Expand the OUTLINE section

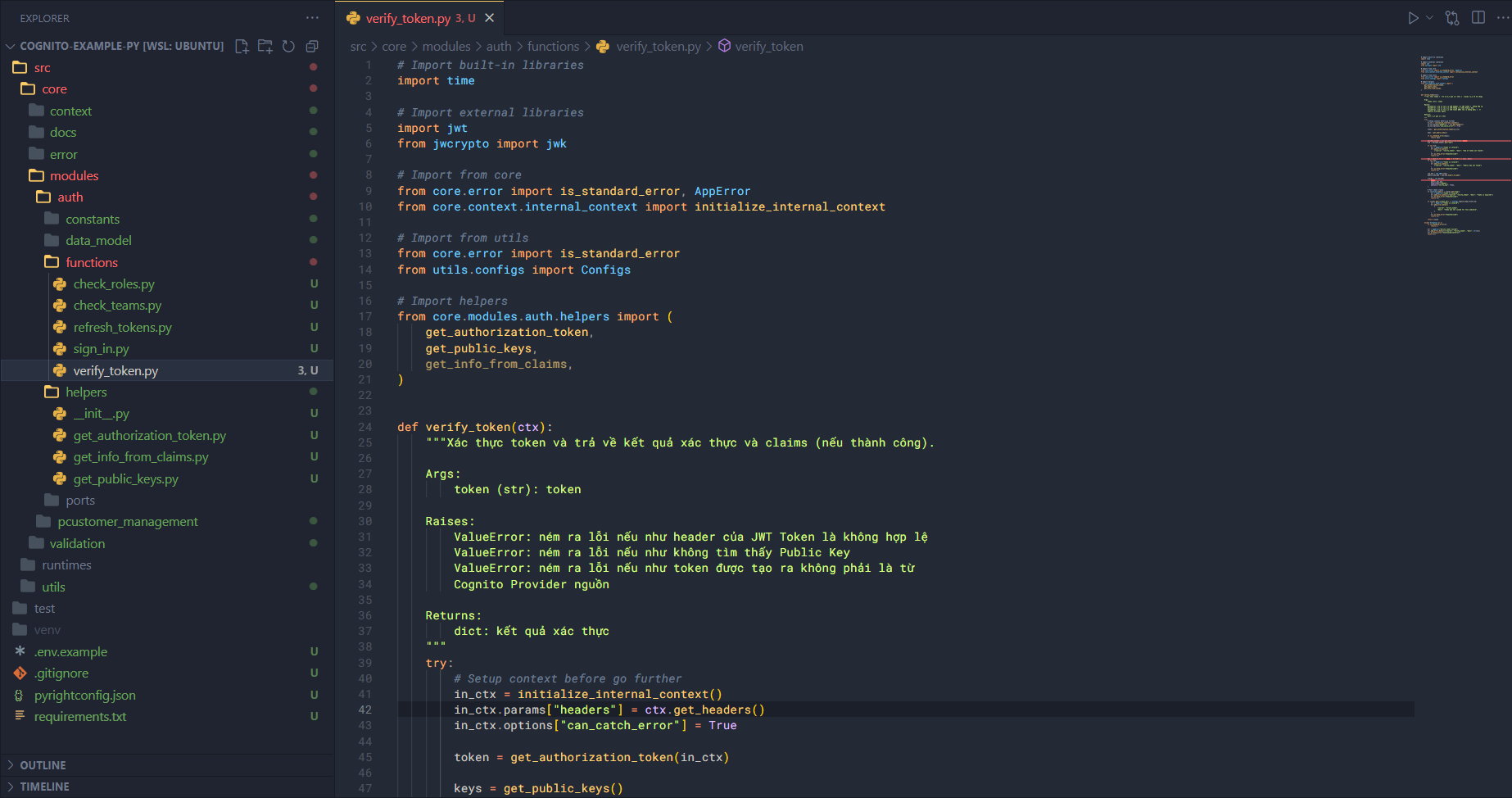point(43,765)
